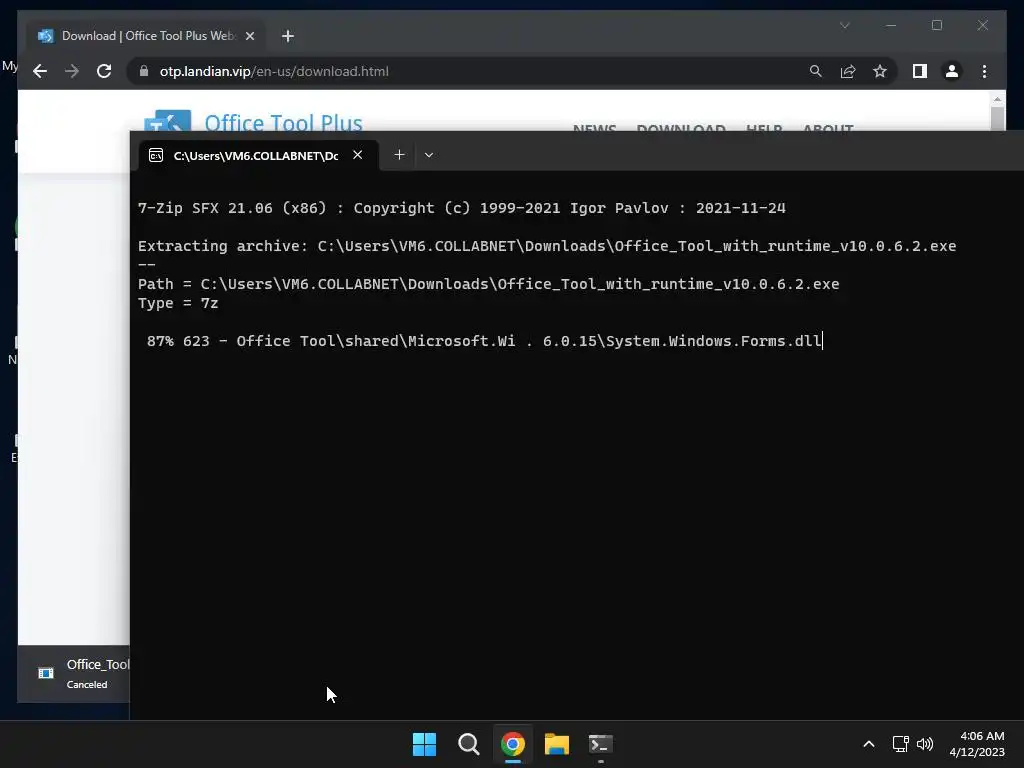Close the terminal tab
This screenshot has height=768, width=1024.
[x=357, y=155]
